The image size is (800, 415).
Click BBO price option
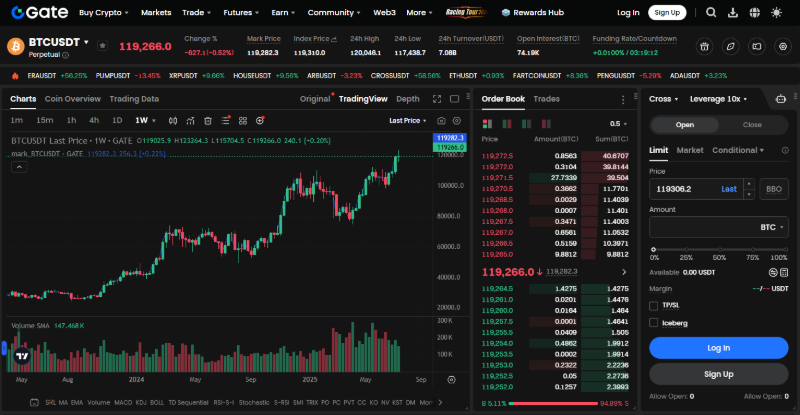click(x=774, y=189)
